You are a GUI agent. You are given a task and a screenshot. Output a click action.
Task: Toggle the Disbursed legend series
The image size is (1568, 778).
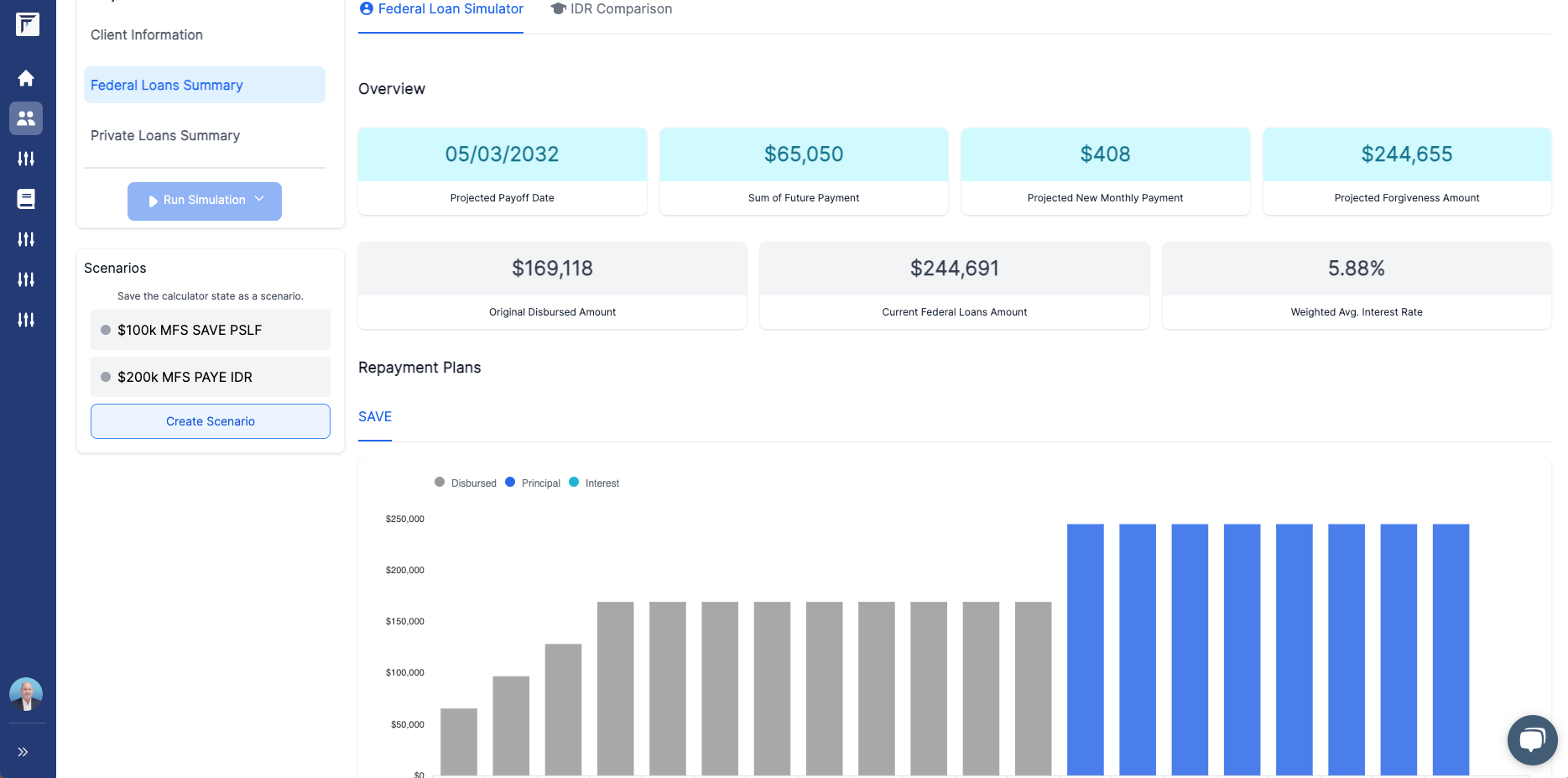(466, 483)
